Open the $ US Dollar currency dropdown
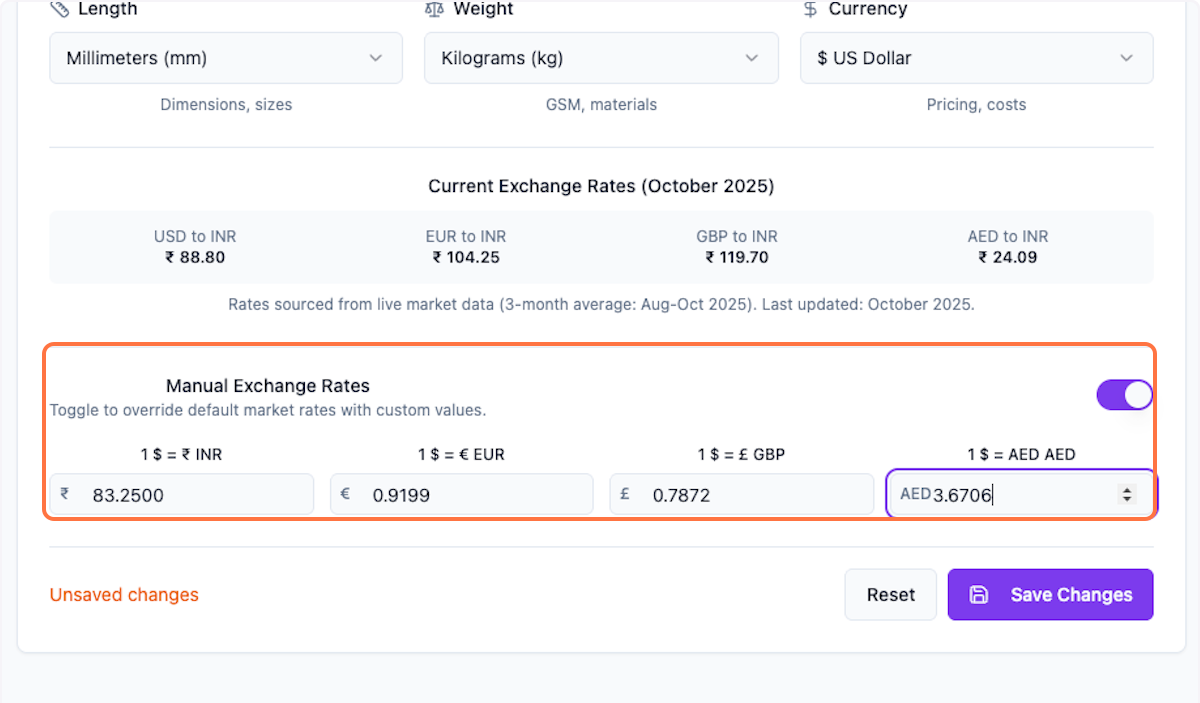 click(976, 58)
